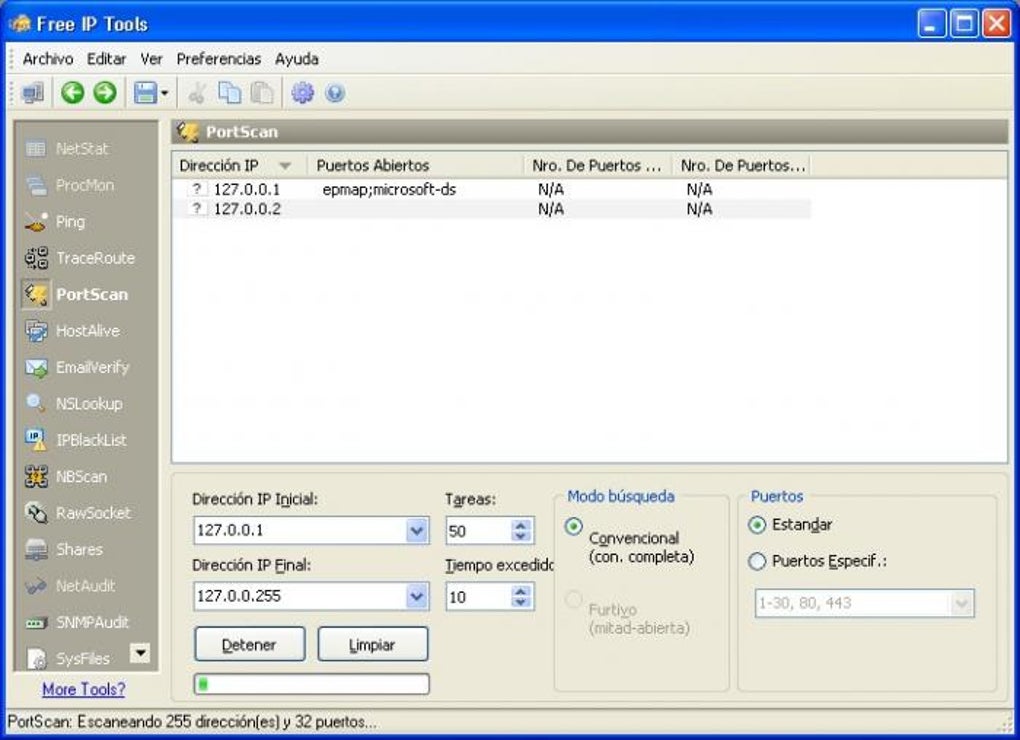
Task: Open the Archivo menu
Action: [x=47, y=59]
